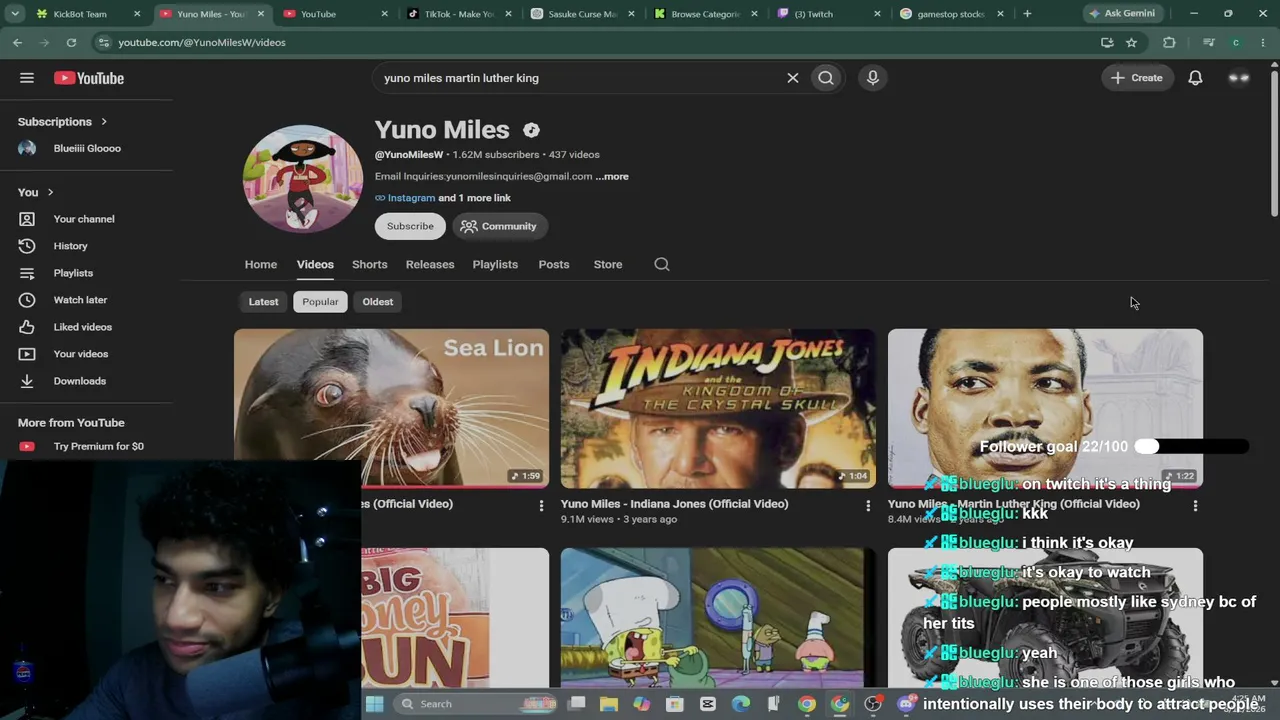
Task: Open the Community button
Action: click(499, 226)
